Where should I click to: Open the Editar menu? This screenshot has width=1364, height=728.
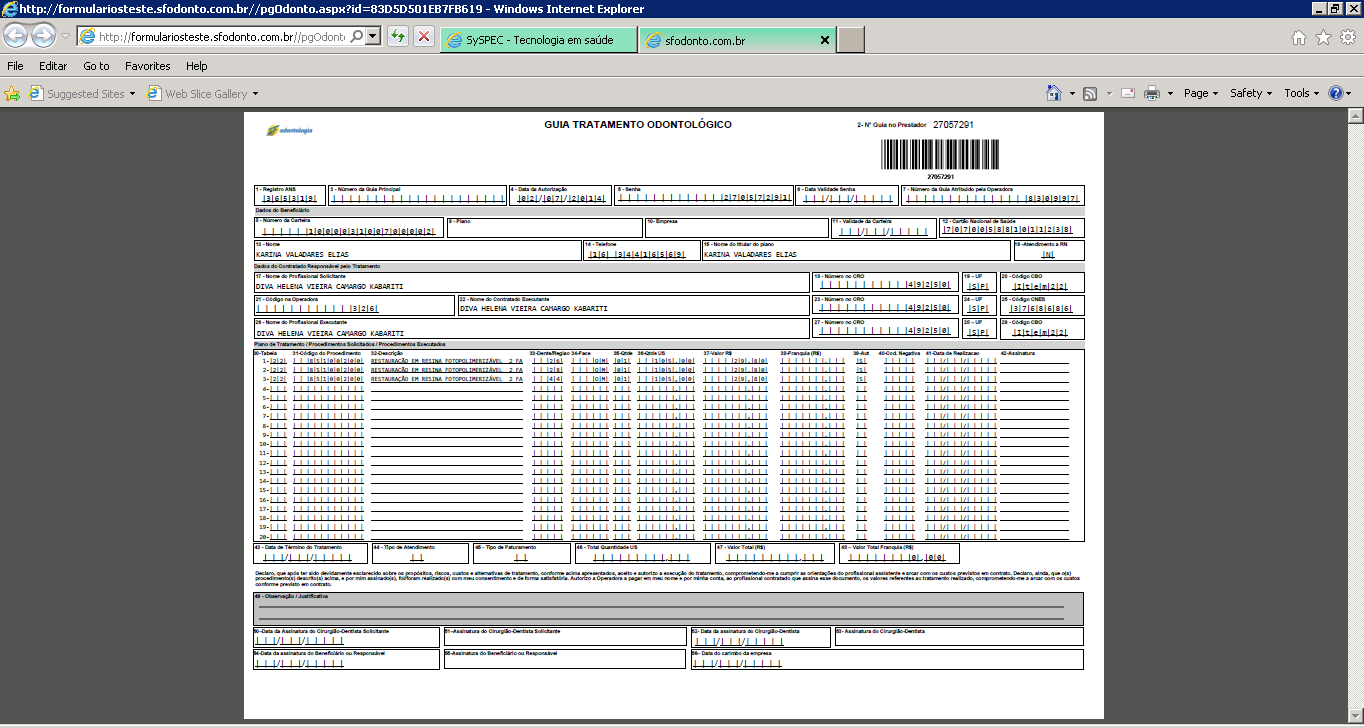[53, 66]
